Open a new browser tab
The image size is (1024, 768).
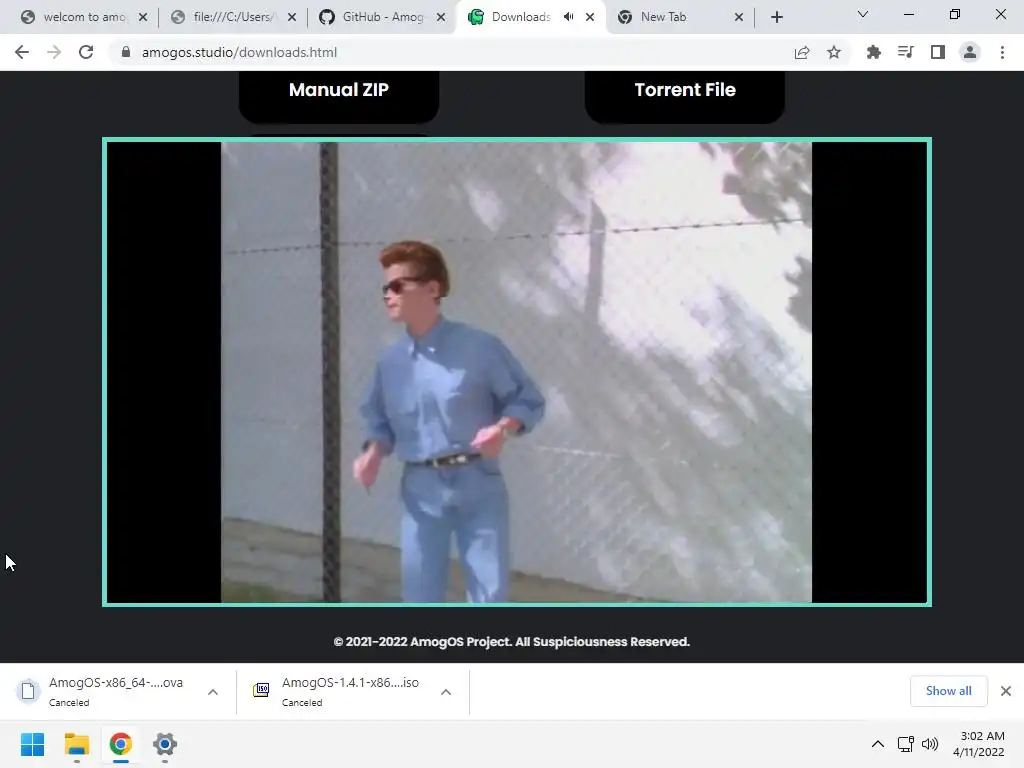(x=776, y=17)
